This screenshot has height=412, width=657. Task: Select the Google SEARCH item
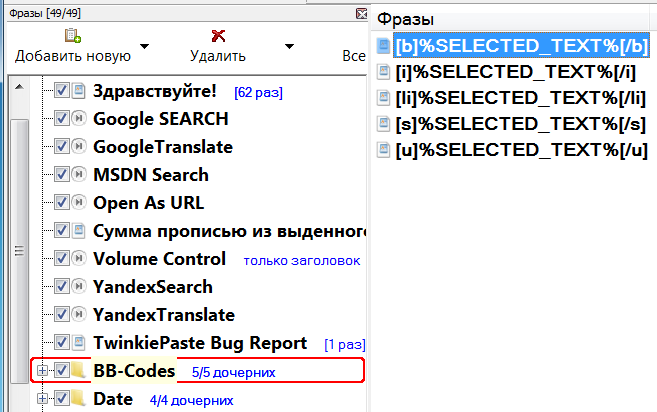pos(160,119)
